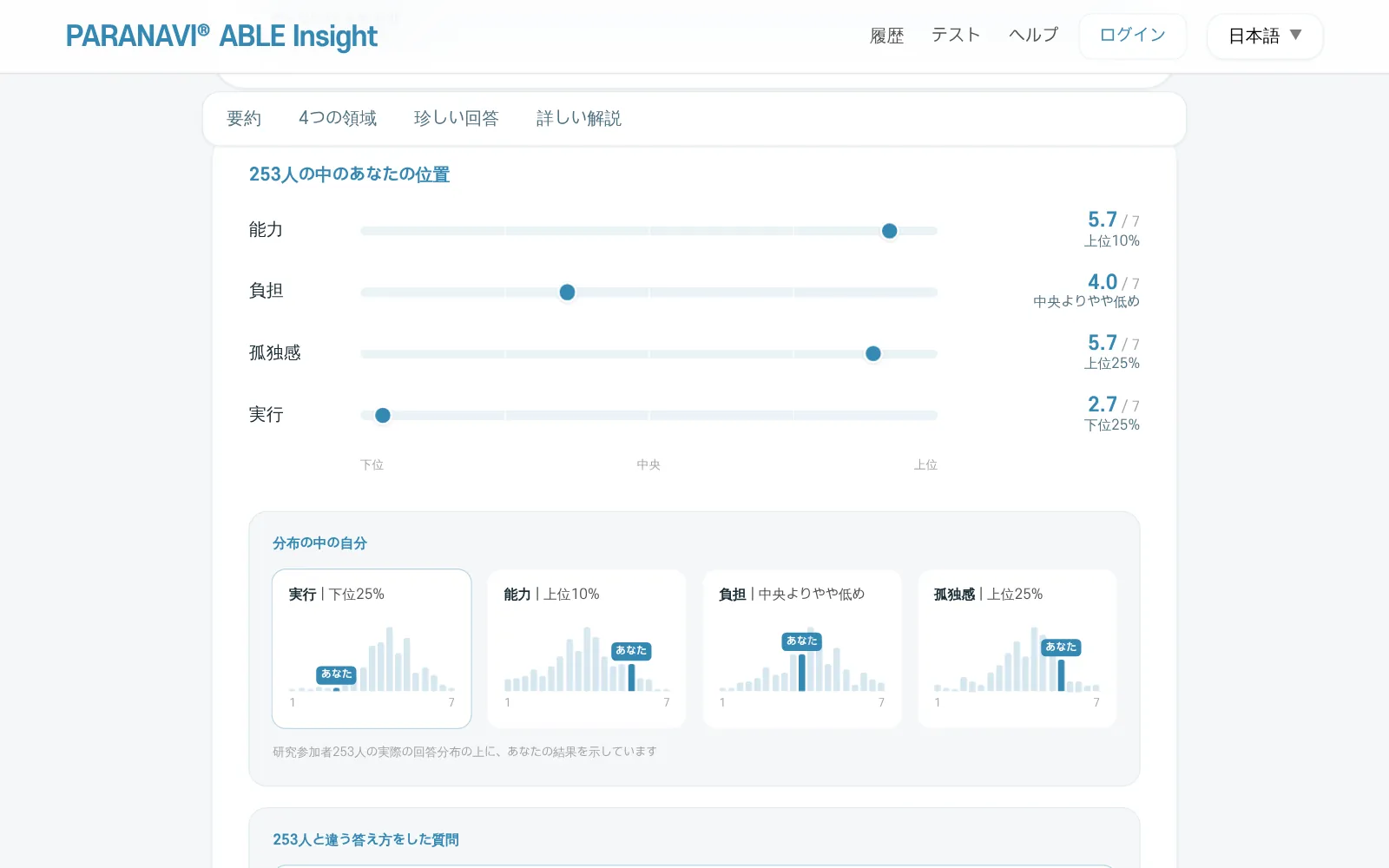The height and width of the screenshot is (868, 1389).
Task: Open the 日本語 language dropdown
Action: coord(1265,36)
